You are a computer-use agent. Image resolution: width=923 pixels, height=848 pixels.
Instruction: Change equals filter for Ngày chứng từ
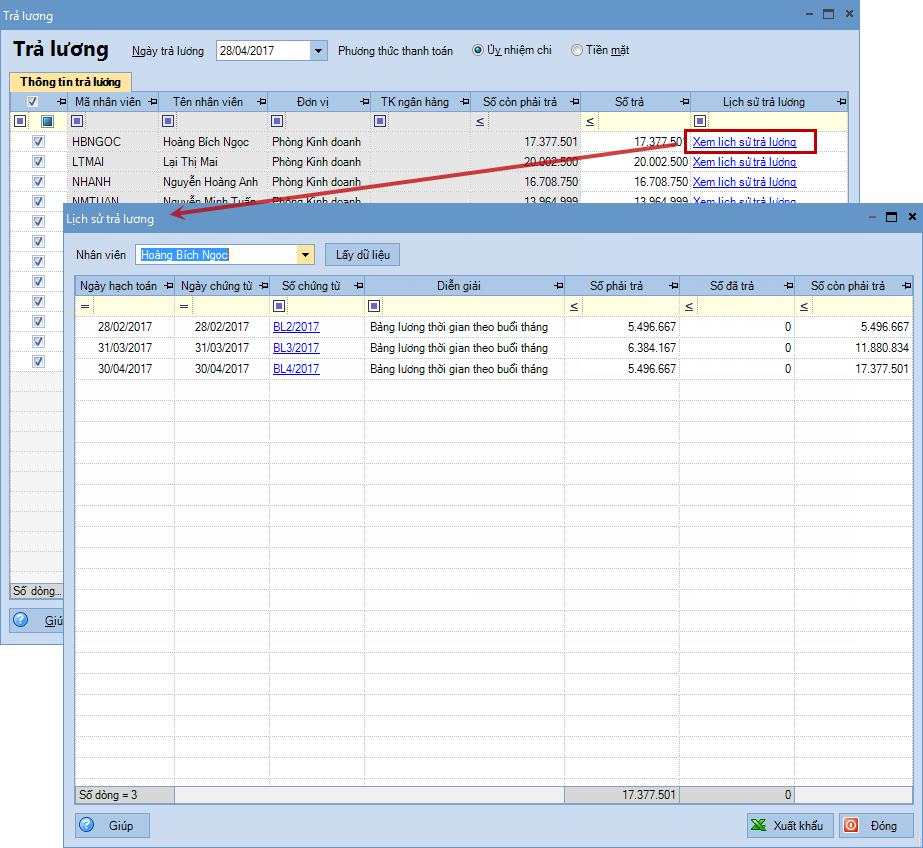(x=184, y=307)
